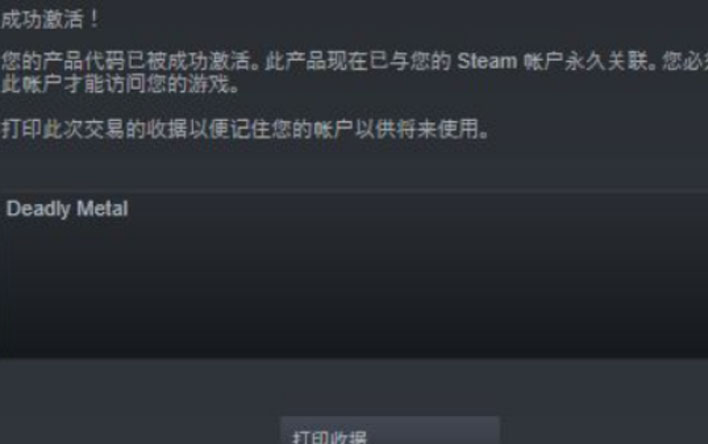The image size is (708, 444).
Task: Click the 您的产品代码已被成功激活 sentence
Action: click(130, 61)
